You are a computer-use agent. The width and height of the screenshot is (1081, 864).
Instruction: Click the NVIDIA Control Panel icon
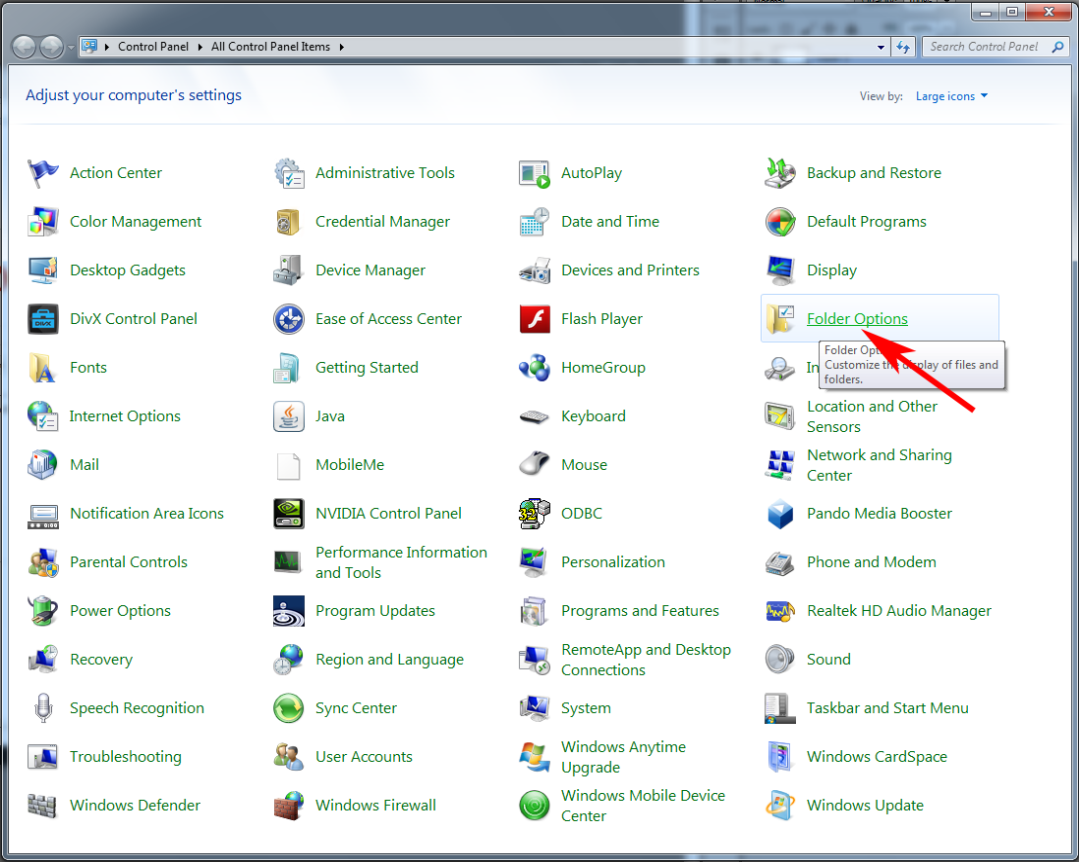click(x=288, y=514)
